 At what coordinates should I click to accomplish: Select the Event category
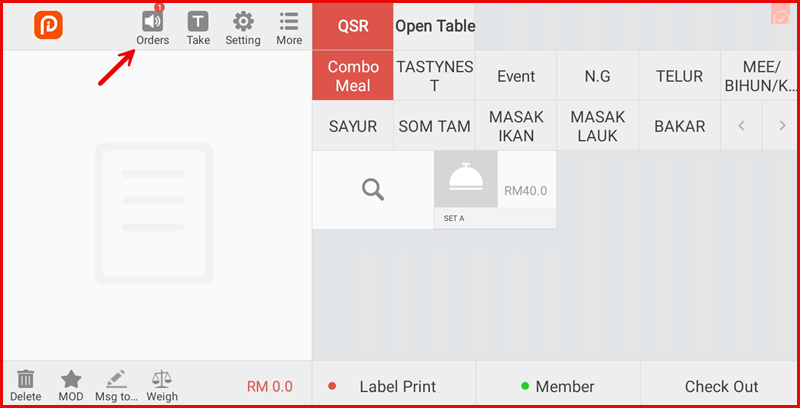pyautogui.click(x=516, y=75)
